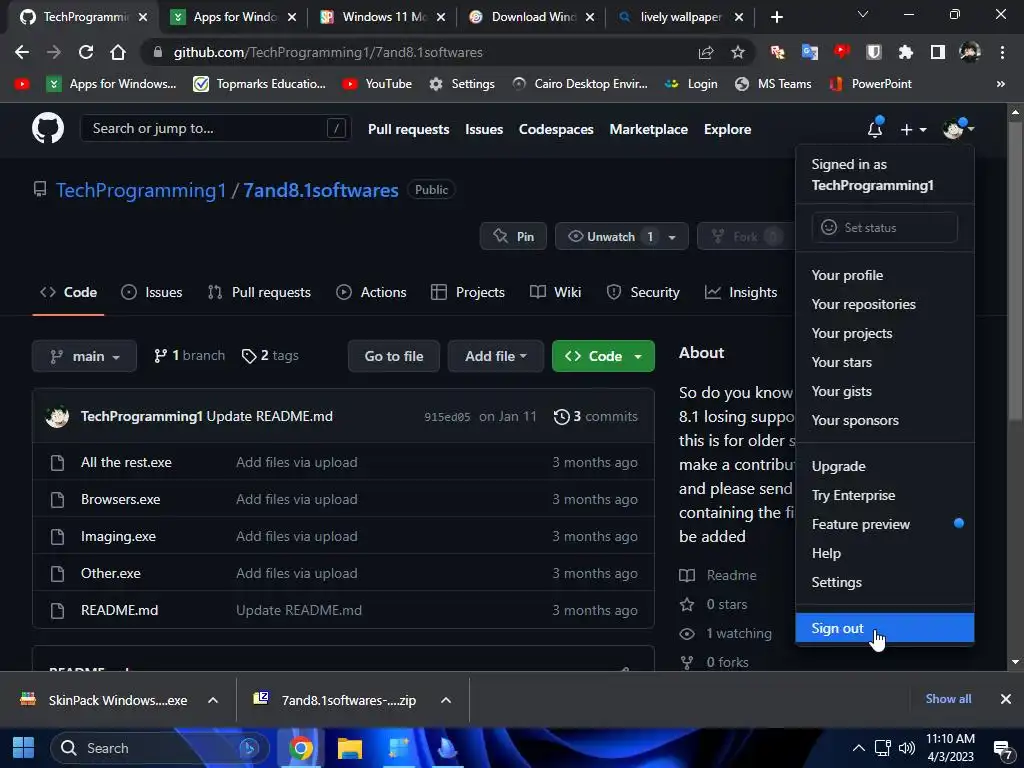1024x768 pixels.
Task: Switch to Windows 11 tab
Action: [384, 17]
